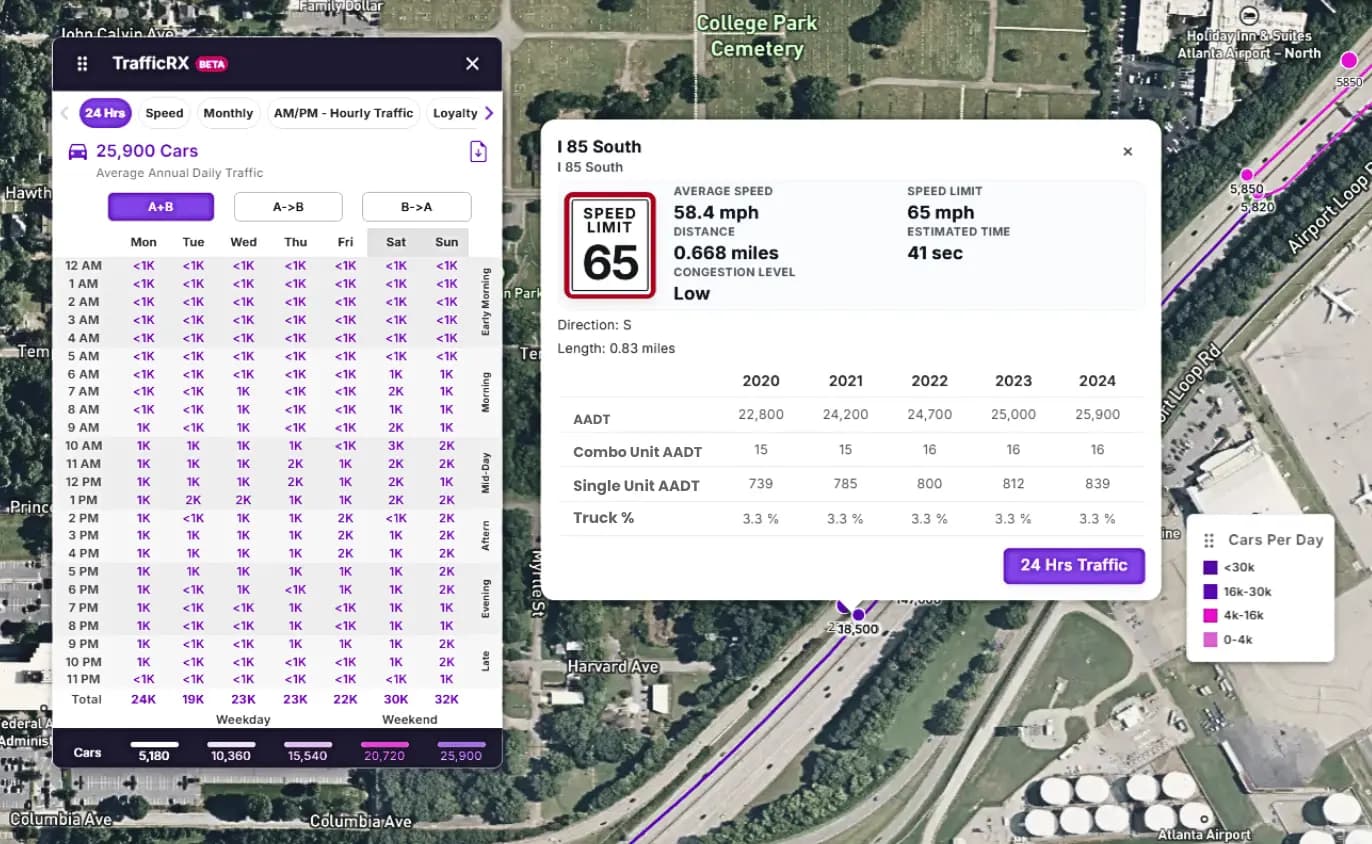The height and width of the screenshot is (844, 1372).
Task: Click the car icon beside 25,900 Cars
Action: pyautogui.click(x=77, y=152)
